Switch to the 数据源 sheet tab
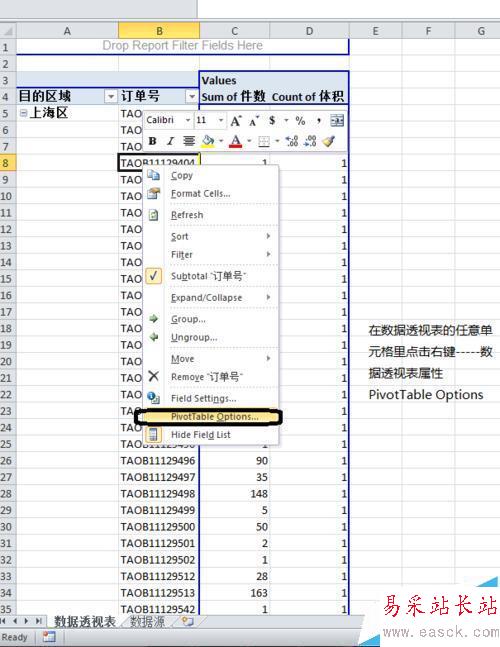This screenshot has height=647, width=500. click(148, 621)
